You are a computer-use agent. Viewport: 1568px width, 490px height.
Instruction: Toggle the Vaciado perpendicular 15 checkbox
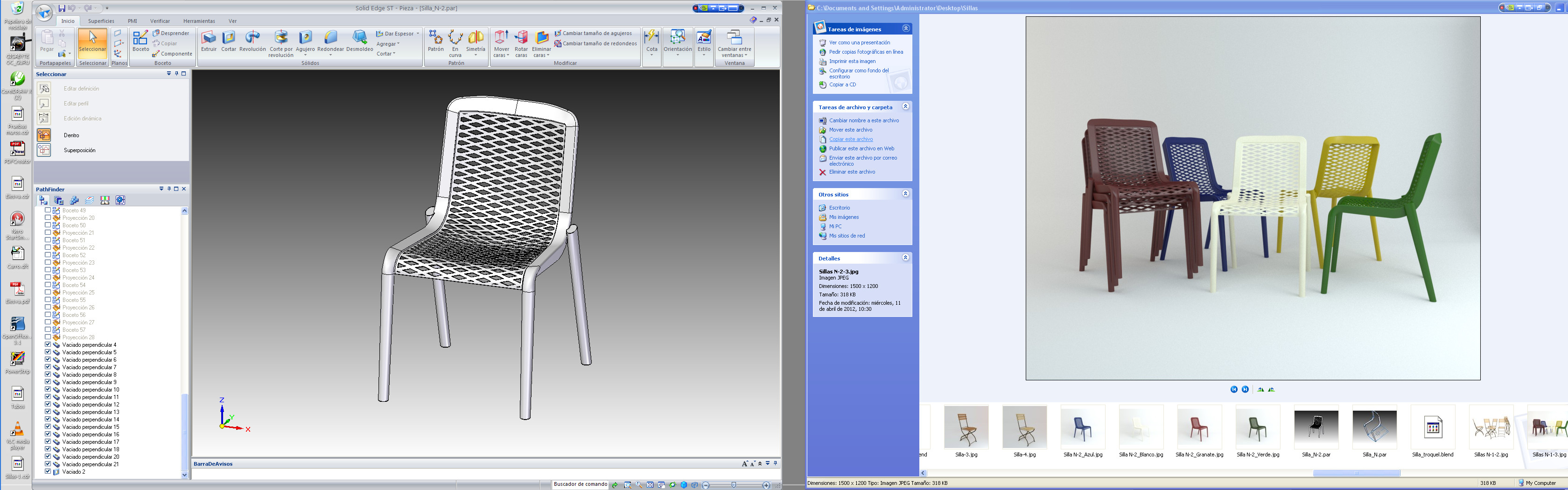(x=48, y=427)
